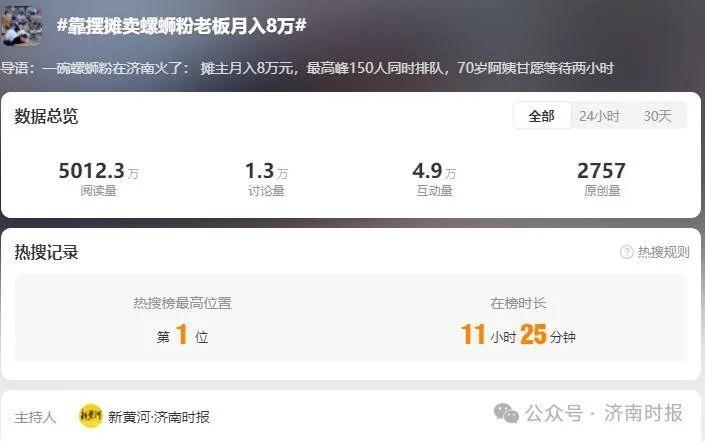Image resolution: width=705 pixels, height=441 pixels.
Task: Click the 数据总览 section heading
Action: point(46,116)
